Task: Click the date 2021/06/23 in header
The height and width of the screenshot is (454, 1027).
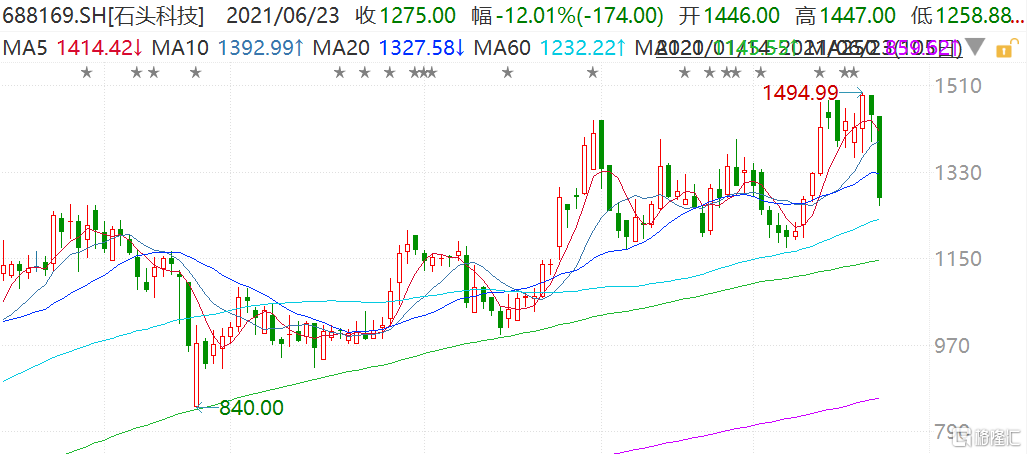Action: pos(282,14)
